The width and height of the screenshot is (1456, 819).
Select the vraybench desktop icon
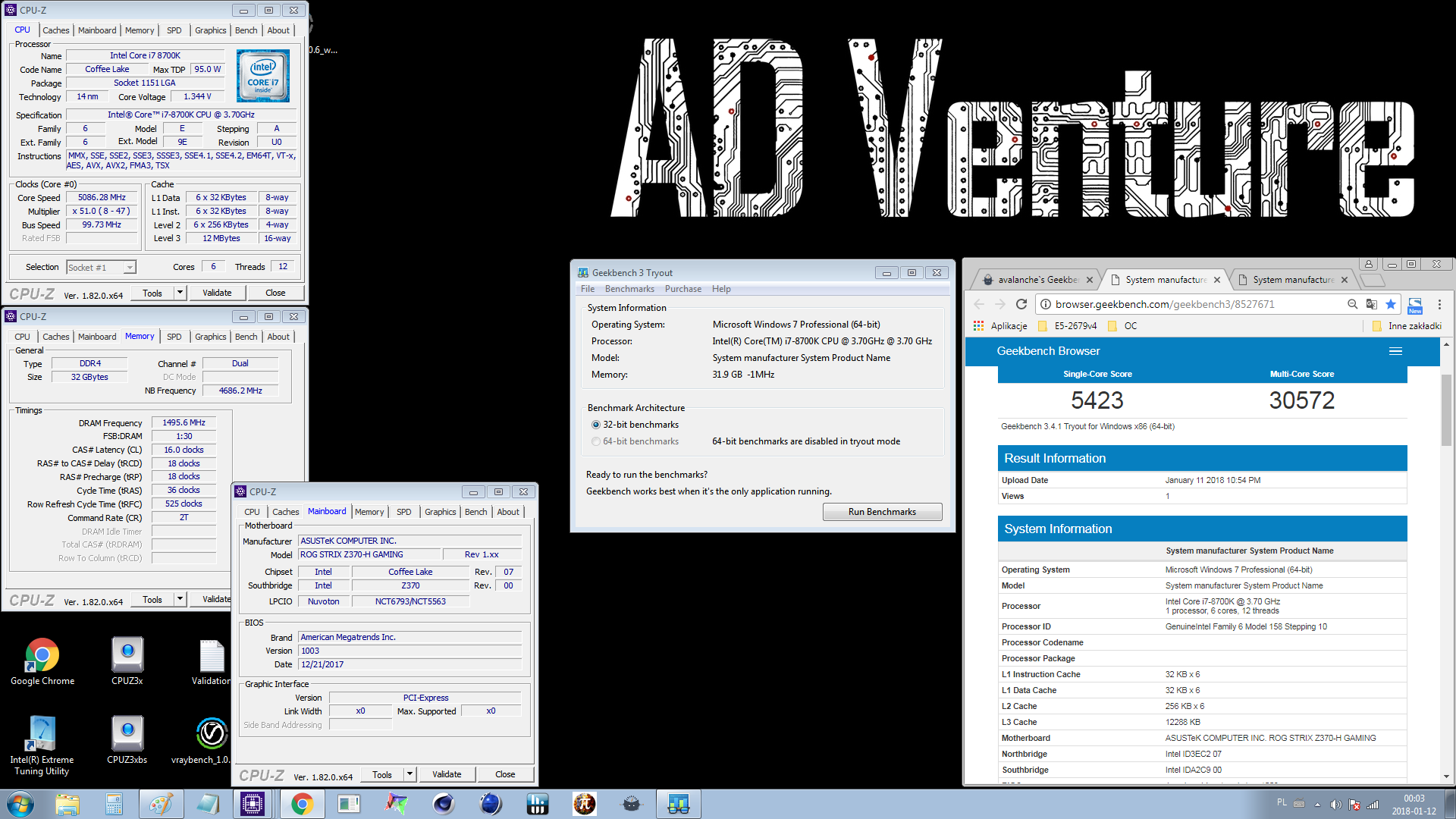[212, 740]
